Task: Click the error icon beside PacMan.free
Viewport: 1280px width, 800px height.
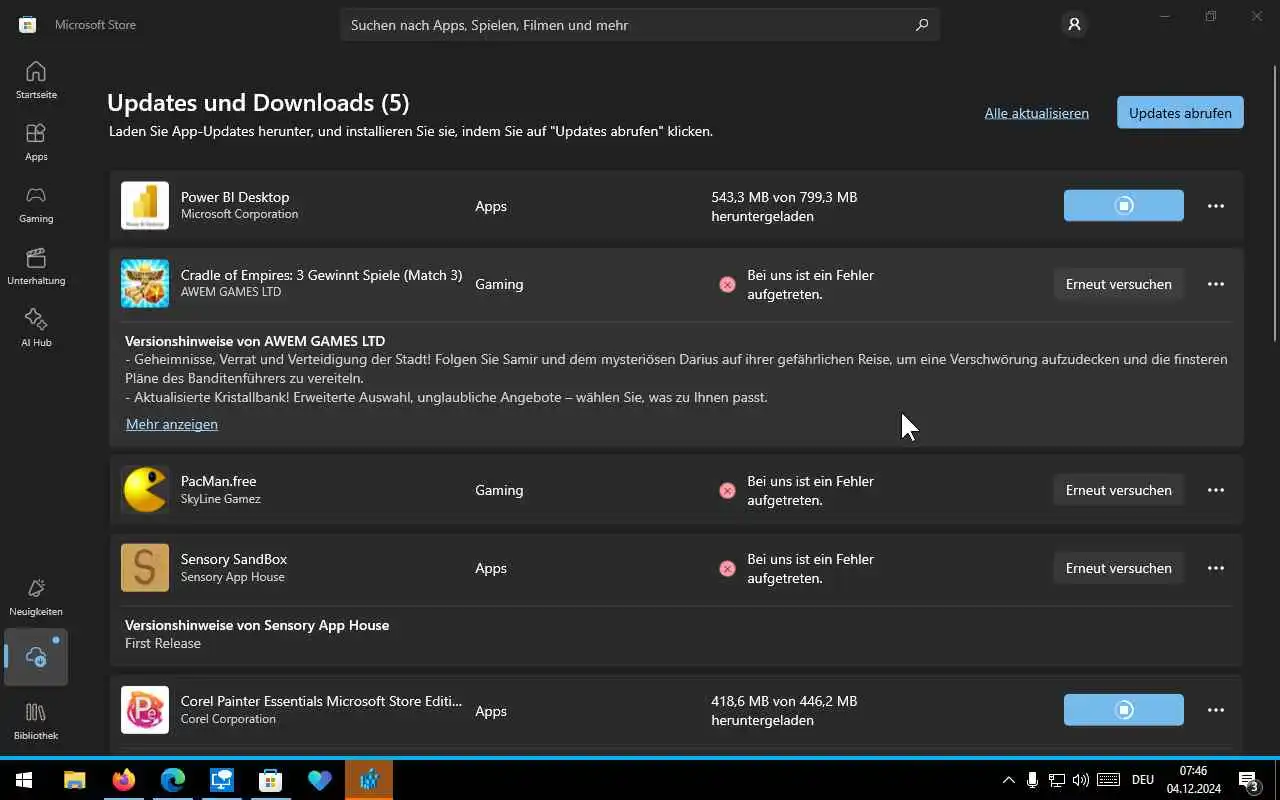Action: (x=727, y=491)
